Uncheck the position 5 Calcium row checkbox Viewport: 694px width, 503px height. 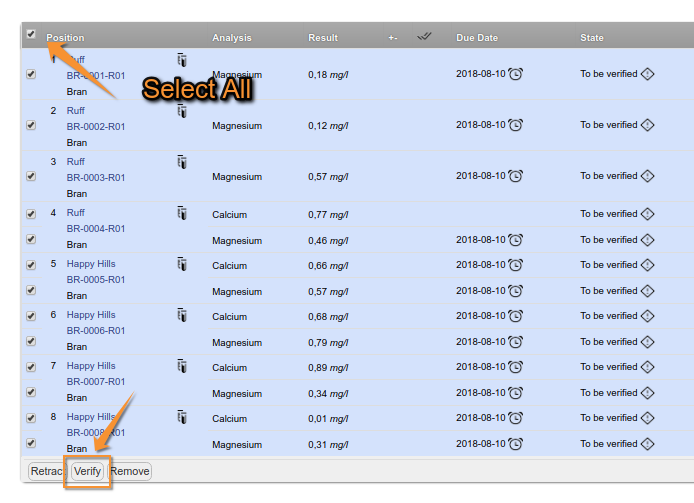click(x=31, y=265)
